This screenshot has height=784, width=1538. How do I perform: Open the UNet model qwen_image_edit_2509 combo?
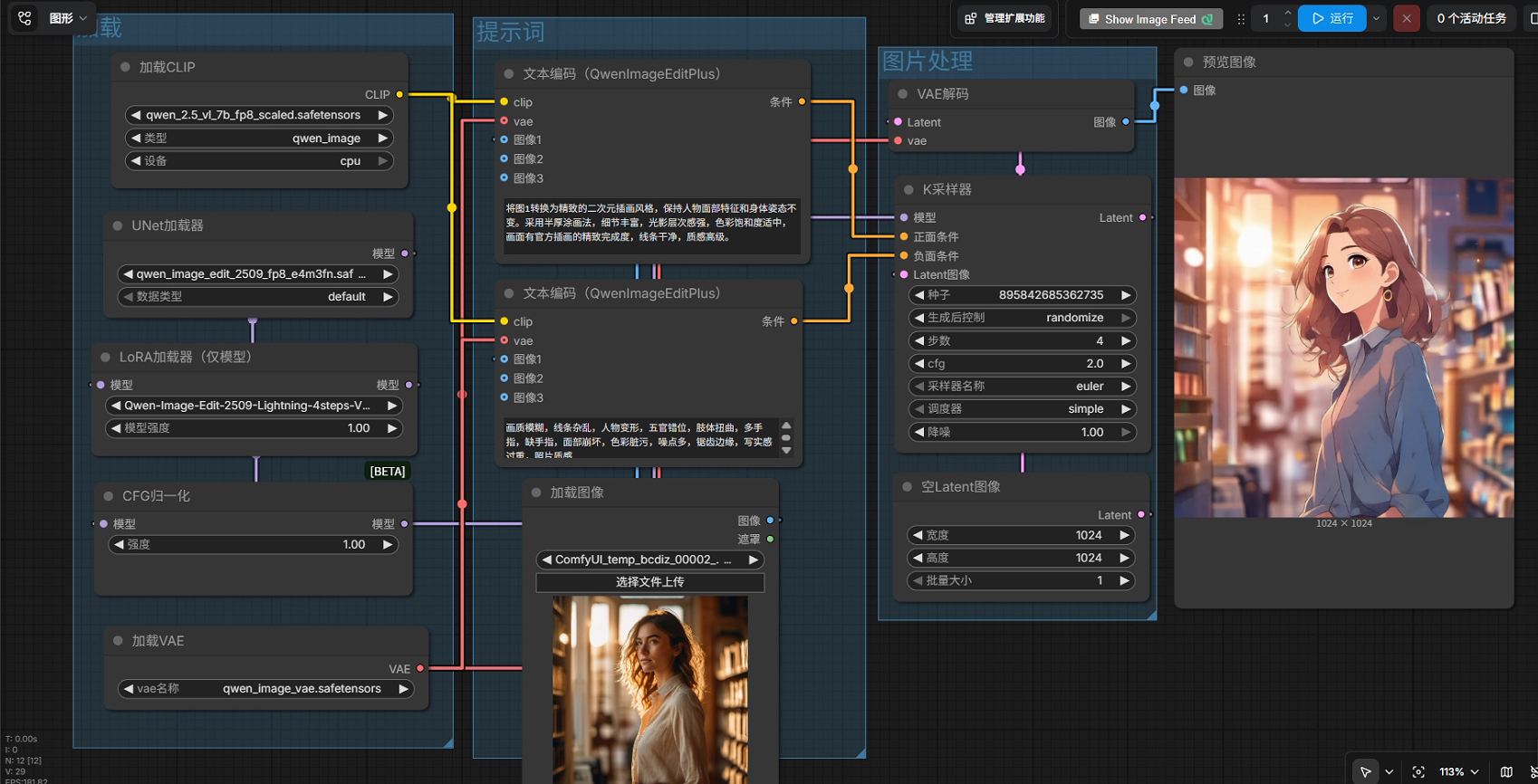point(257,273)
